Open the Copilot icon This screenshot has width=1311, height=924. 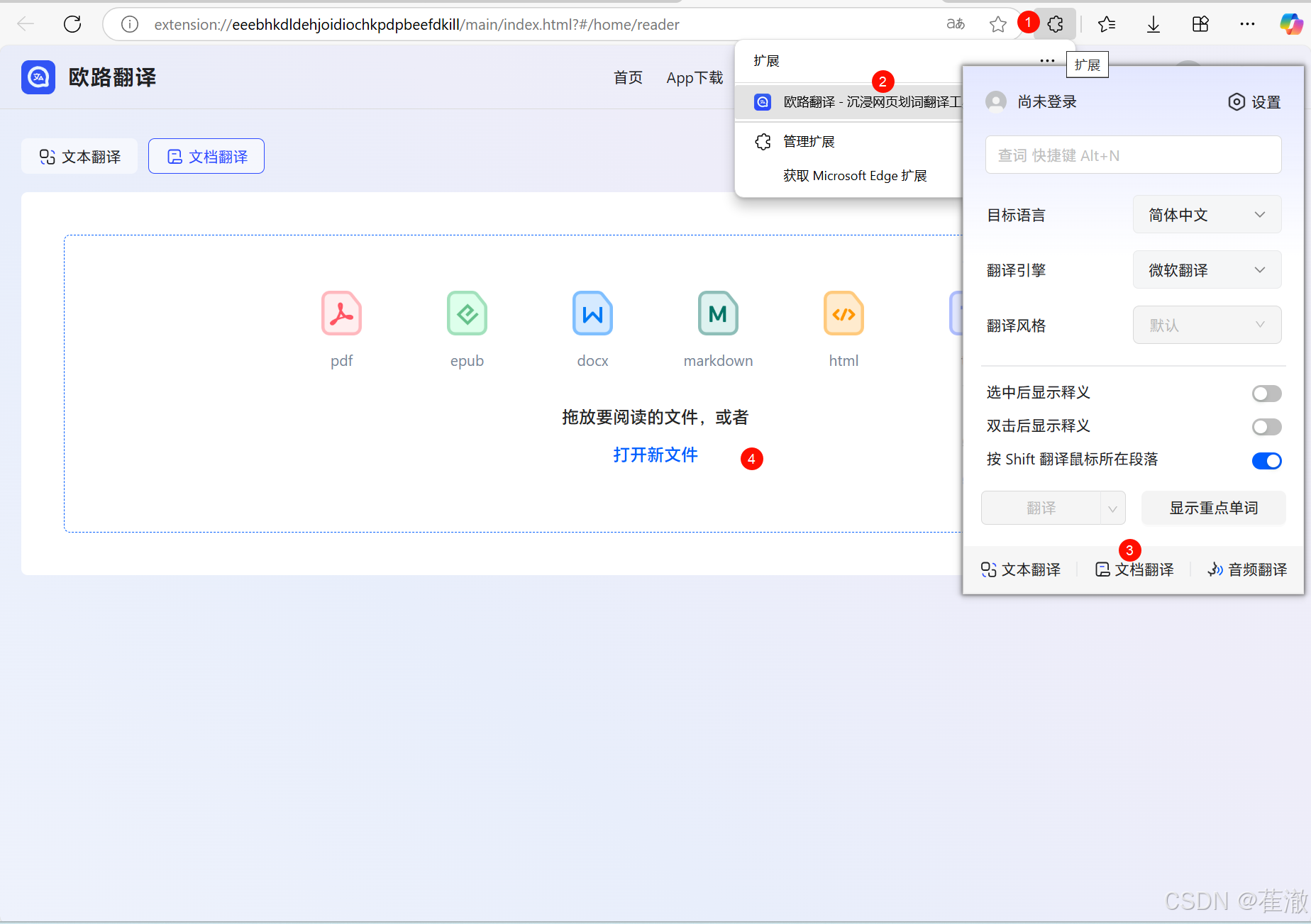1291,24
